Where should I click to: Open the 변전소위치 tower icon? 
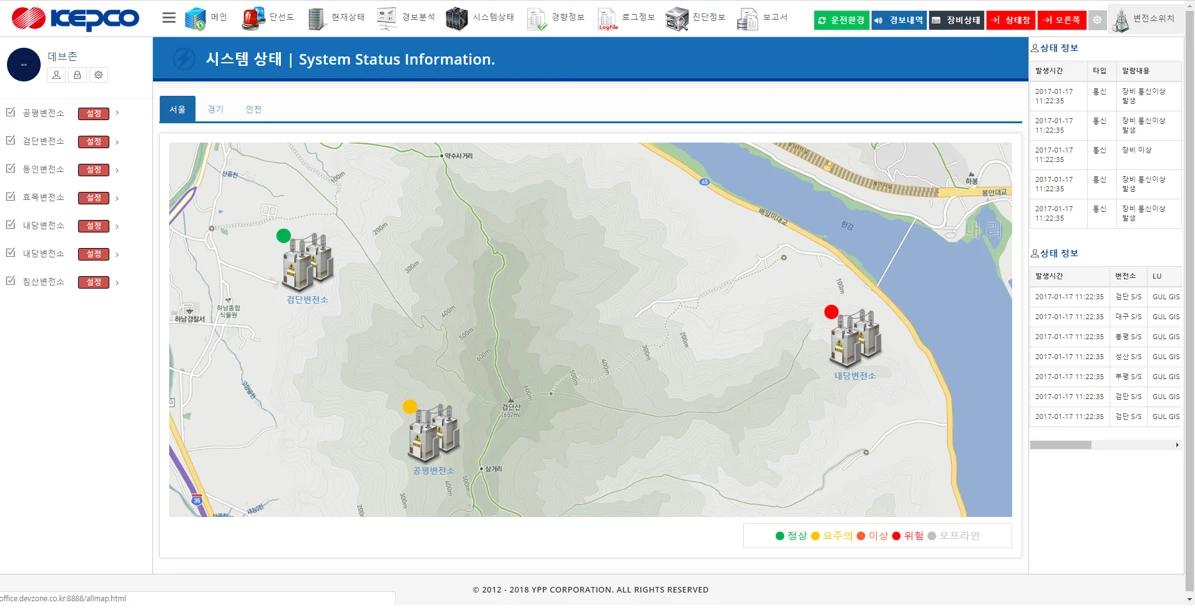pos(1120,21)
